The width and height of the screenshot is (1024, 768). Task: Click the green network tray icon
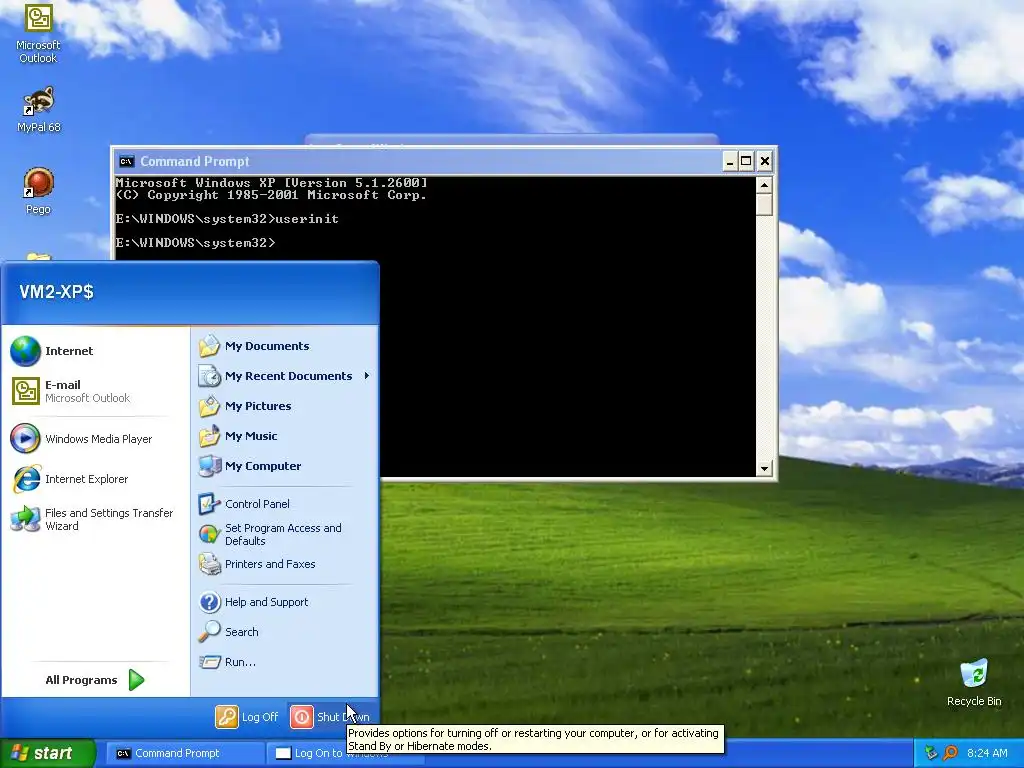[x=931, y=753]
